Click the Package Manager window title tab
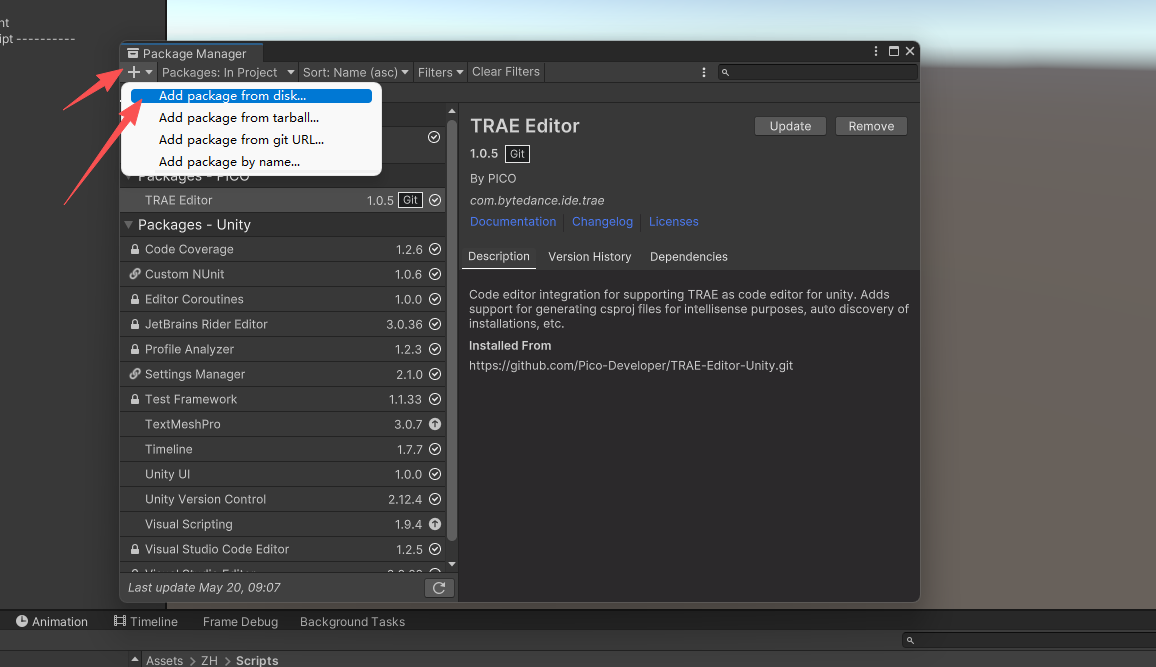Viewport: 1156px width, 667px height. tap(193, 53)
